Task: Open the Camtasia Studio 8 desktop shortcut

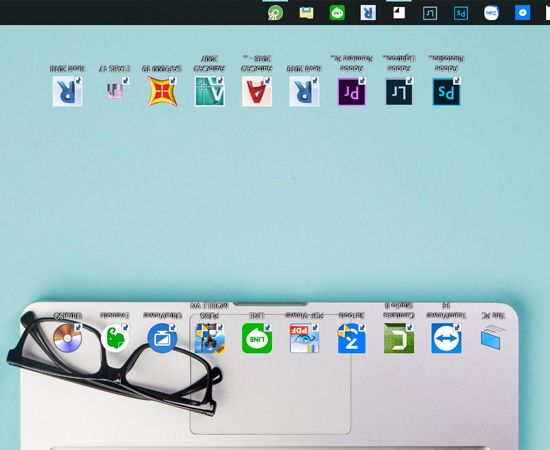Action: [399, 338]
